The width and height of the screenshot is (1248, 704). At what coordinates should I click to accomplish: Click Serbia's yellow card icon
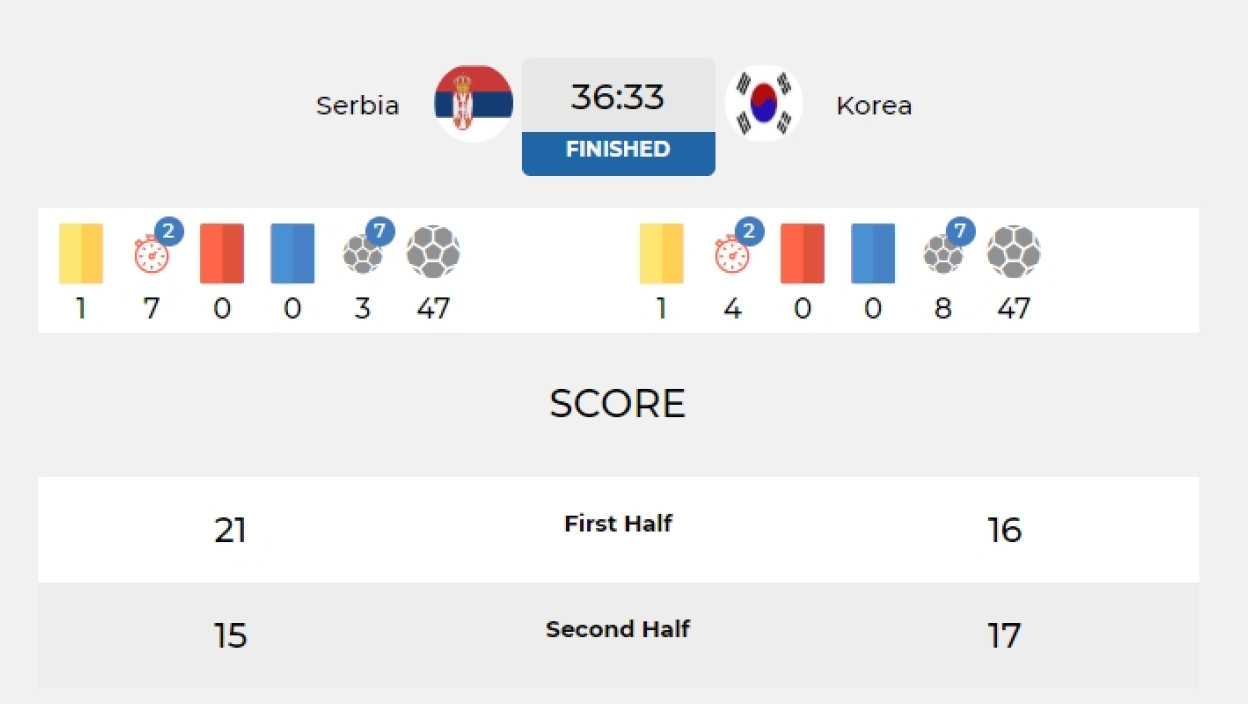tap(81, 253)
